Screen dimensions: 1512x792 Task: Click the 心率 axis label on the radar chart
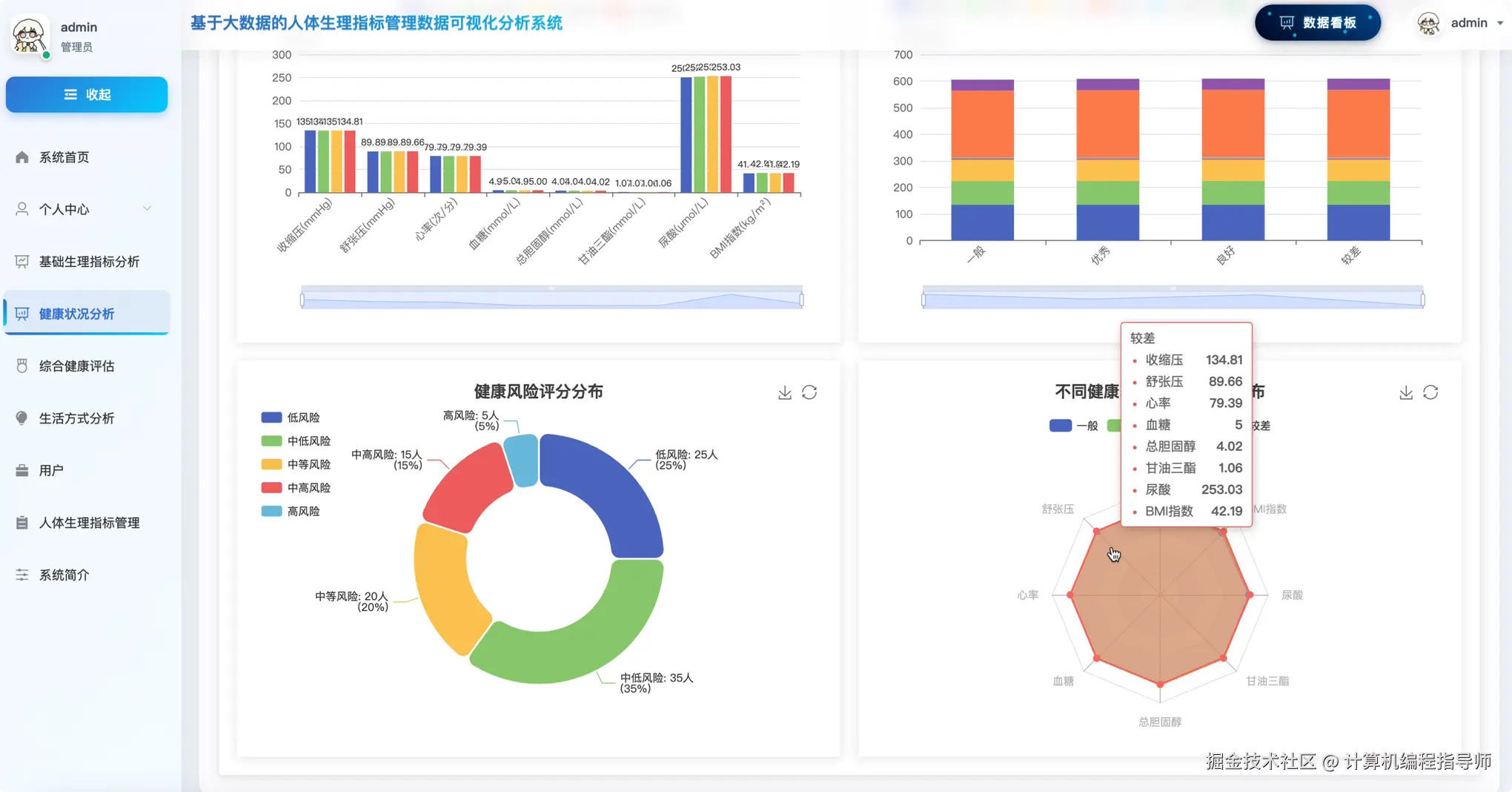coord(1028,595)
